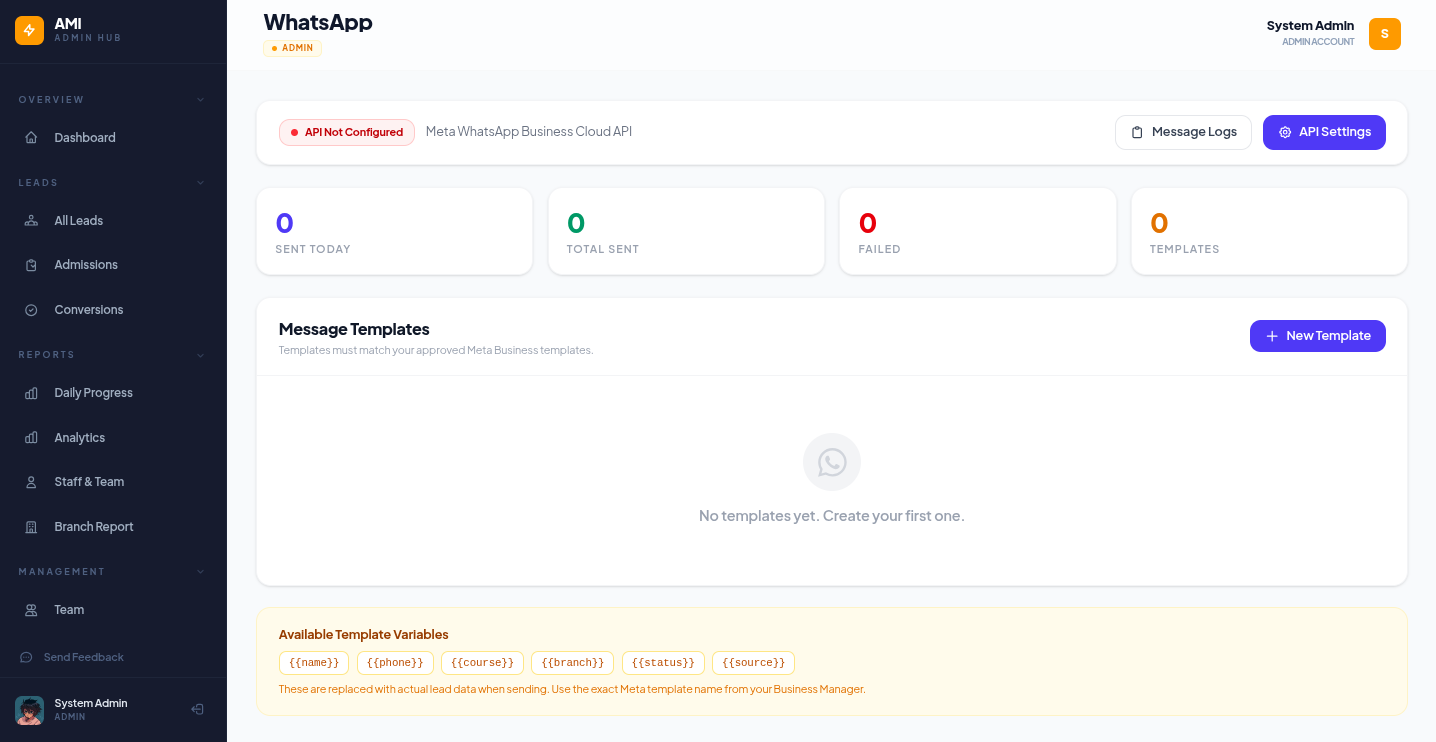Open Staff & Team report
This screenshot has width=1436, height=742.
[x=113, y=482]
